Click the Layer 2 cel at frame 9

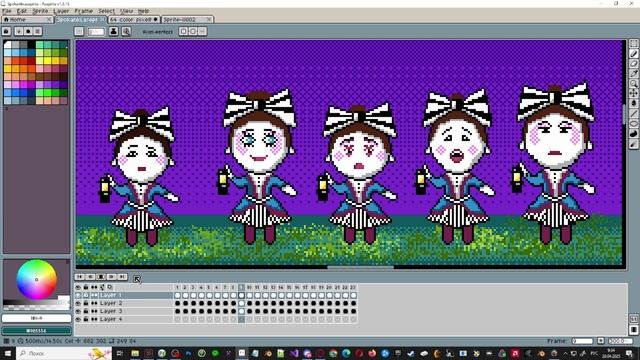point(241,303)
